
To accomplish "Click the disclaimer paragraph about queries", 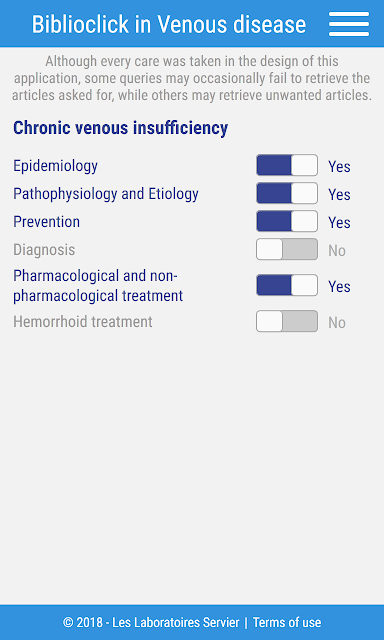I will click(x=192, y=78).
